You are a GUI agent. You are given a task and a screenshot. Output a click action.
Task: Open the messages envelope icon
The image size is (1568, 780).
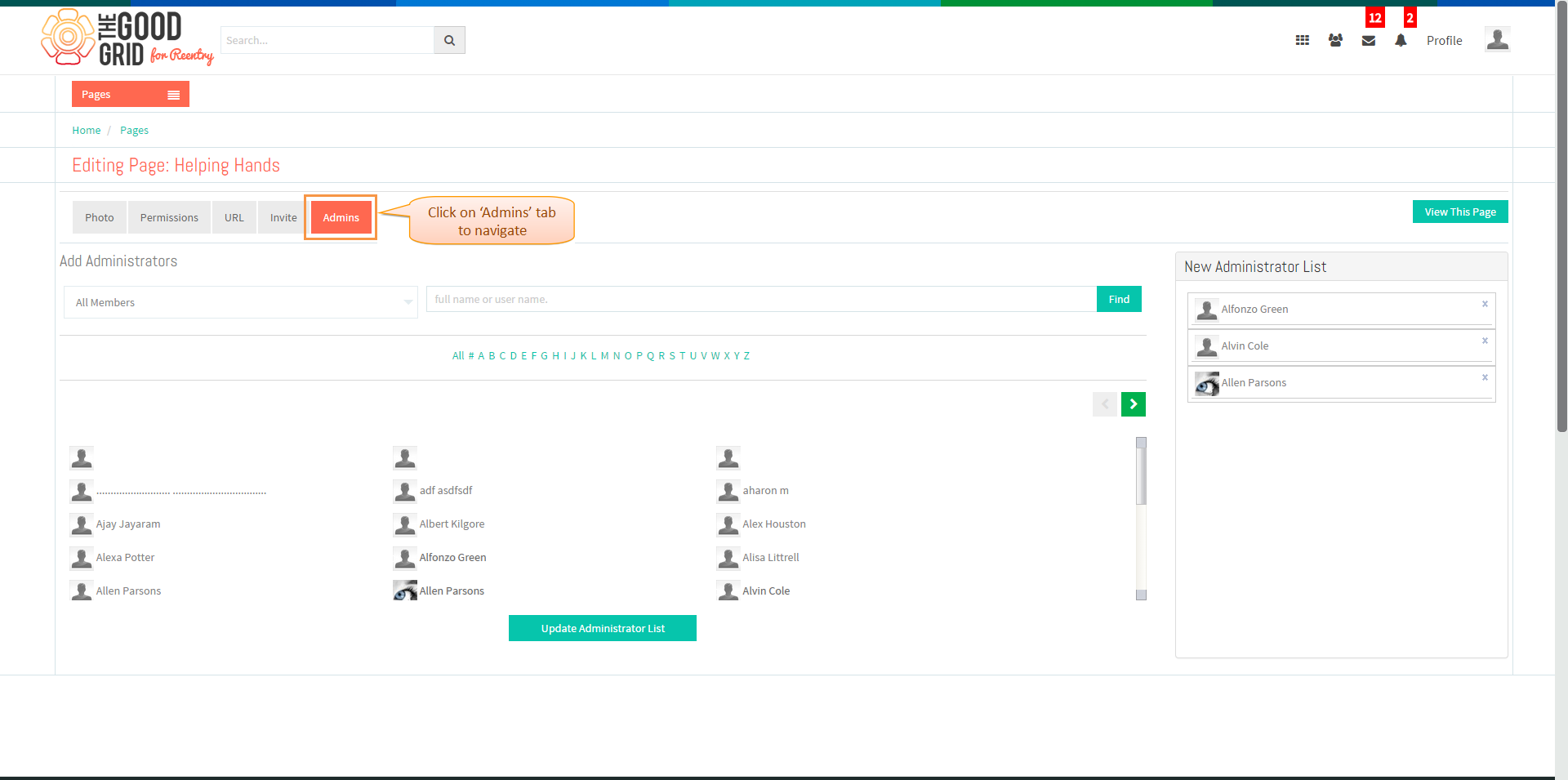1369,41
